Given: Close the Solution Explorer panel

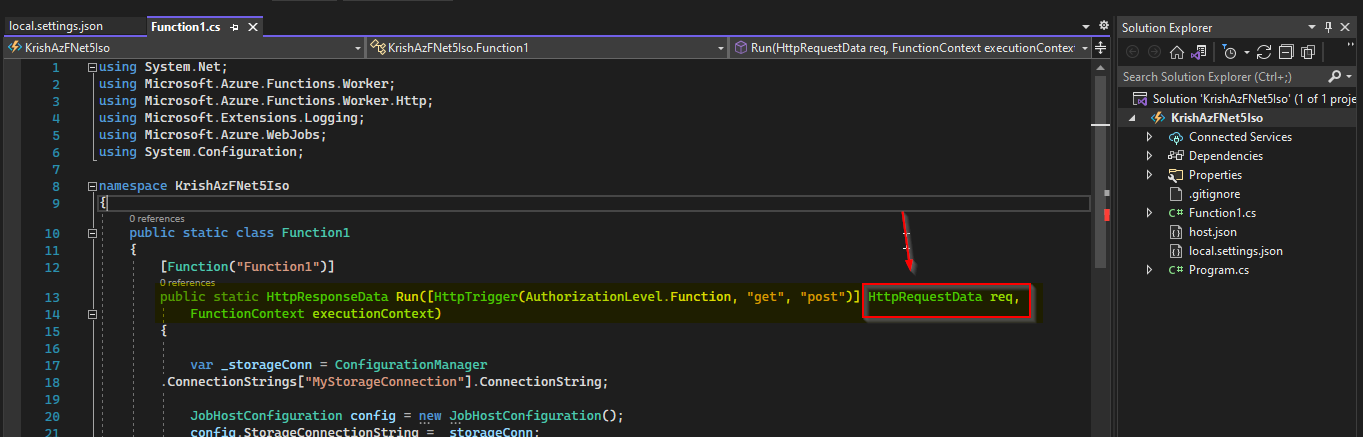Looking at the screenshot, I should (1347, 27).
